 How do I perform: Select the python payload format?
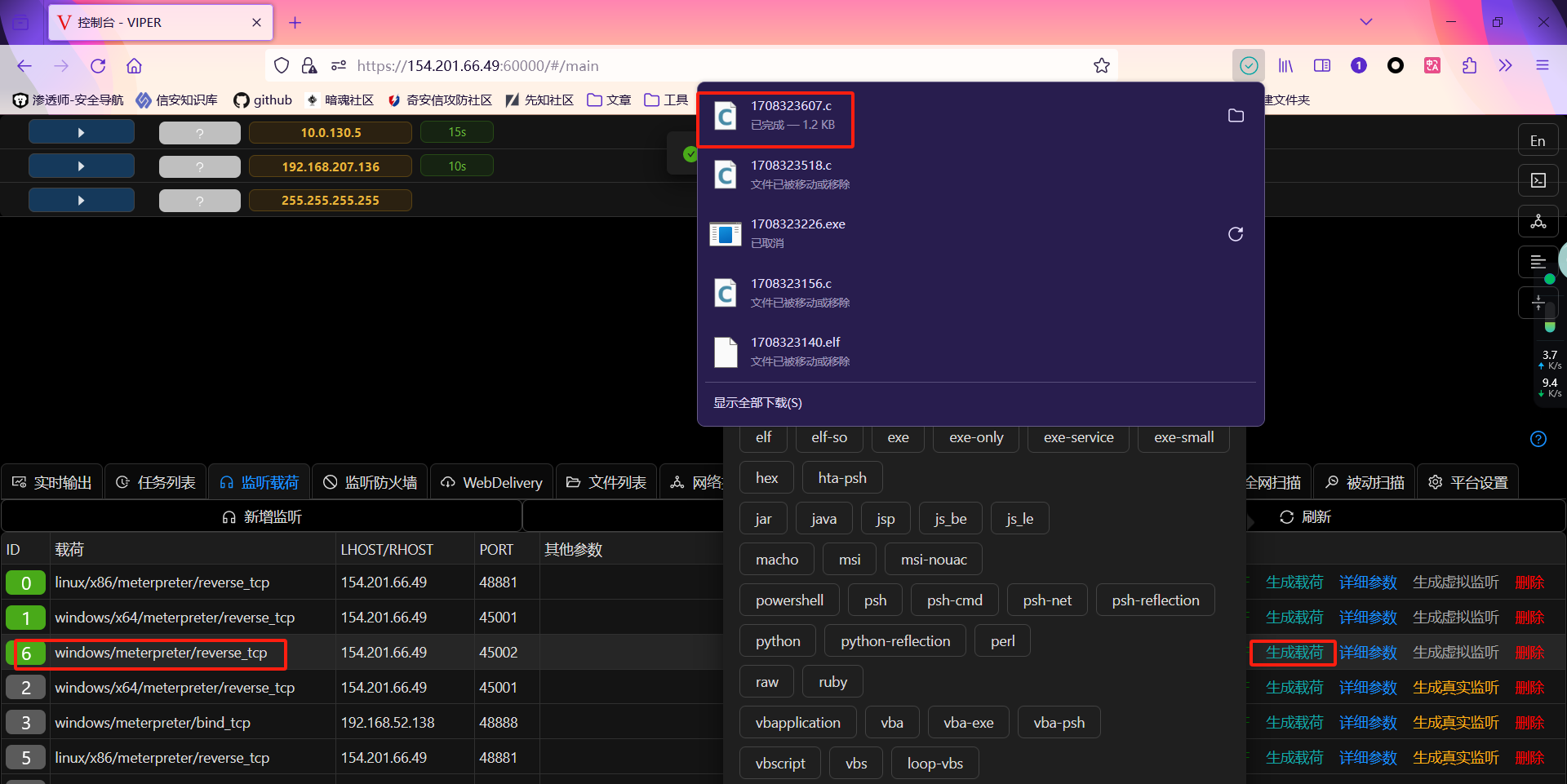click(777, 640)
